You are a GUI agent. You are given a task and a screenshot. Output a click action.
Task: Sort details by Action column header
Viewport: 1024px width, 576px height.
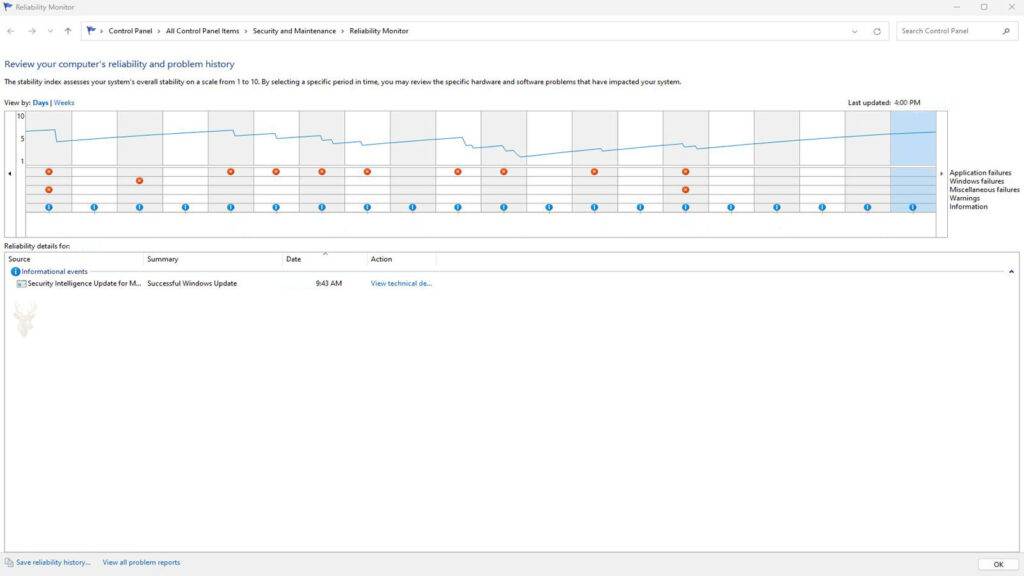click(402, 259)
